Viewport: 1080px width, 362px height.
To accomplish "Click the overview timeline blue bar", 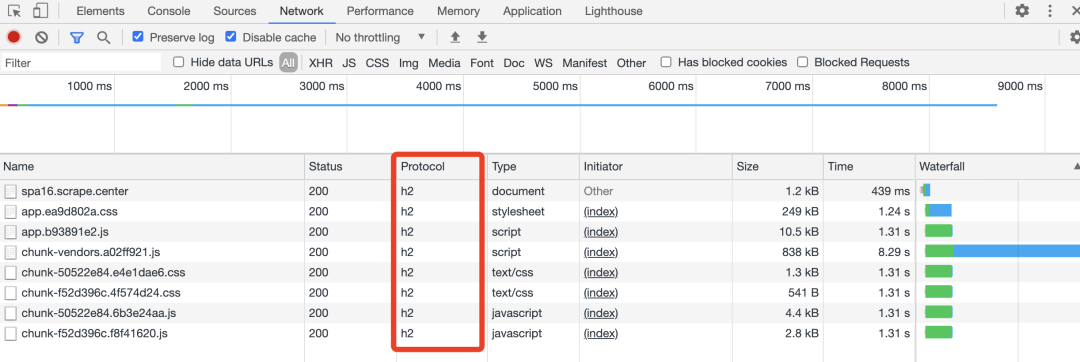I will 499,105.
